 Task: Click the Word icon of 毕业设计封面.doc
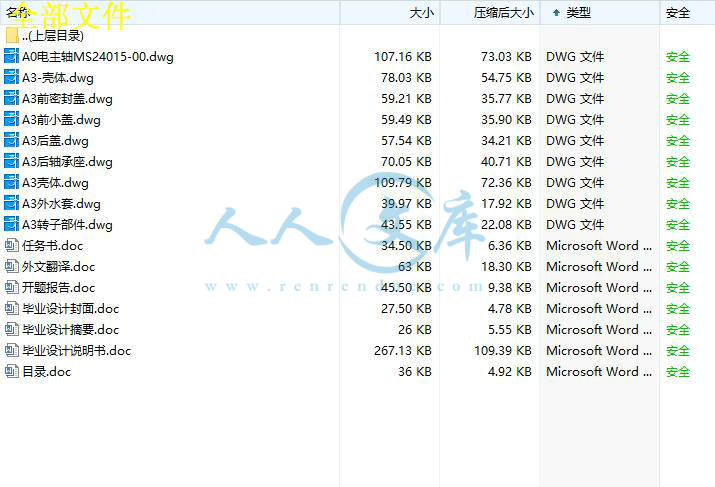pos(11,308)
